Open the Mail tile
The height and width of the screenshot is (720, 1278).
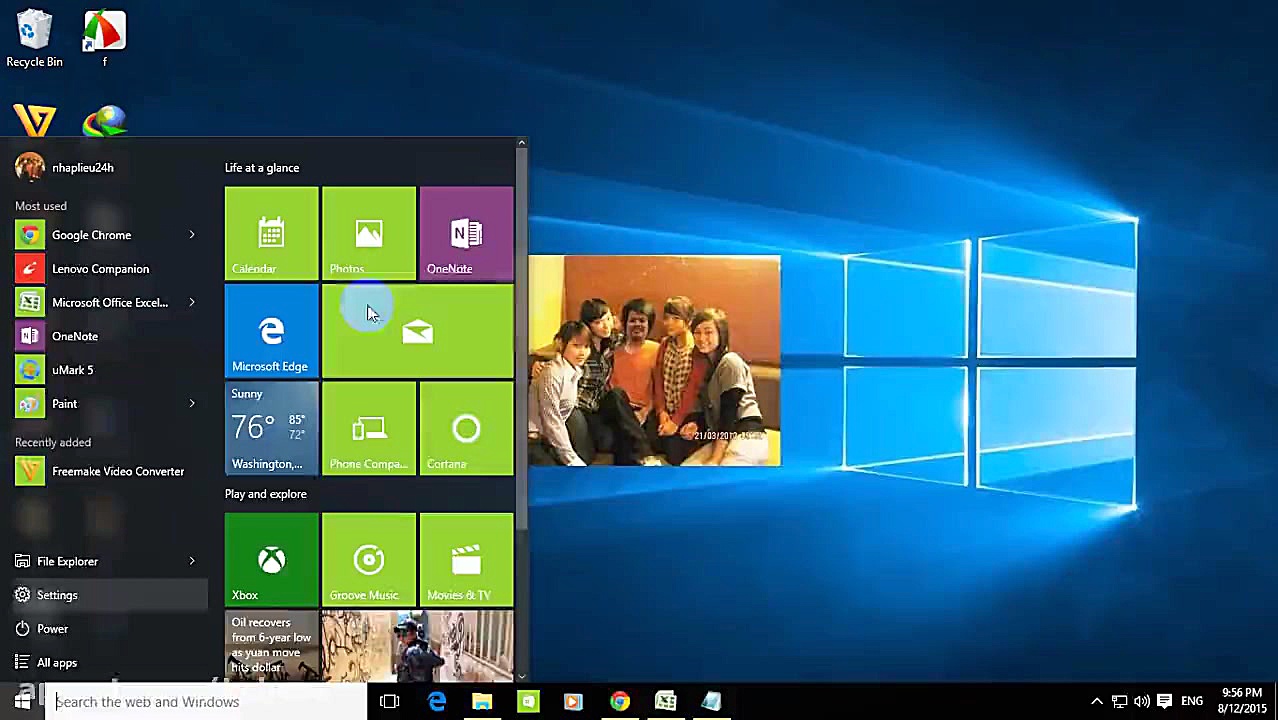click(418, 331)
